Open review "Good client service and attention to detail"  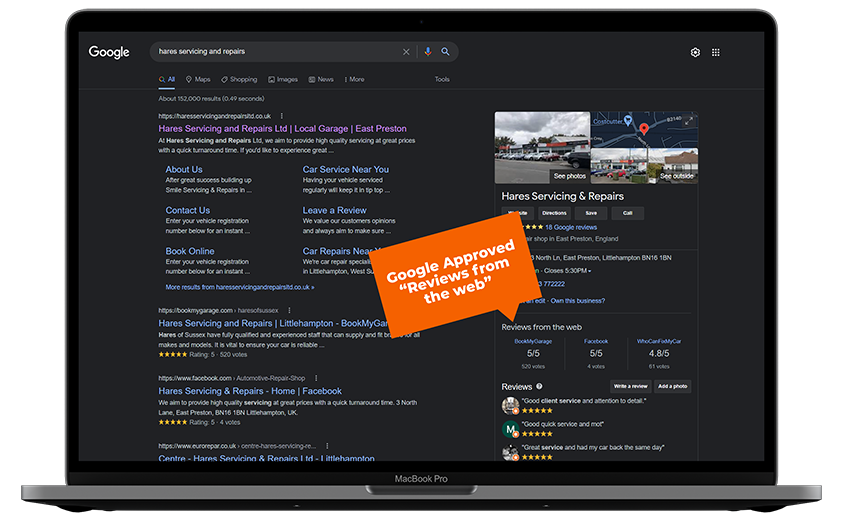click(x=584, y=401)
